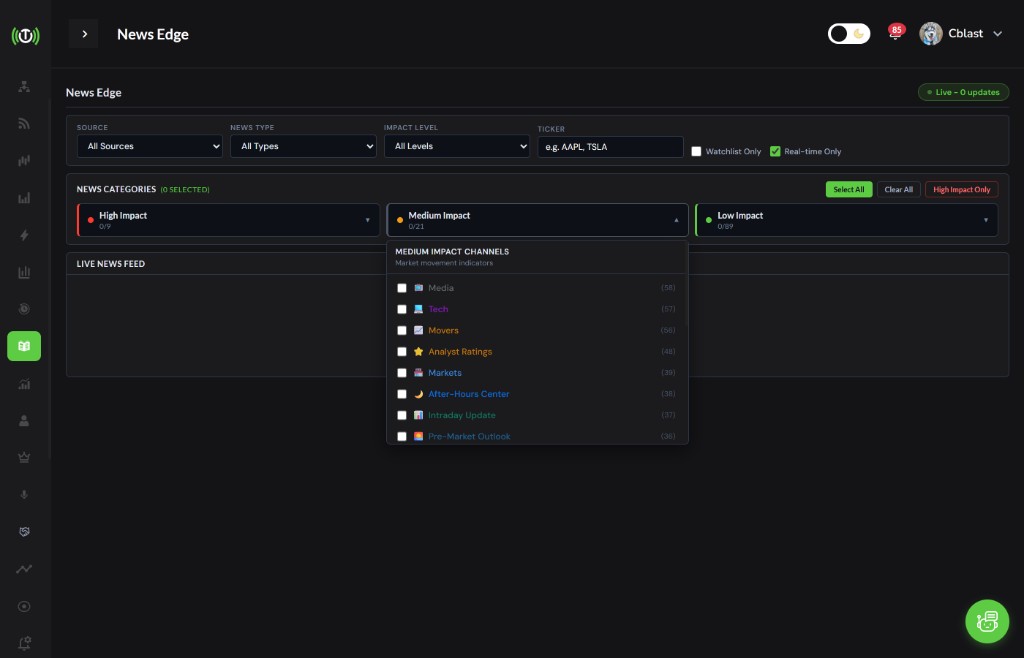Expand the High Impact category
Viewport: 1024px width, 658px height.
click(228, 220)
